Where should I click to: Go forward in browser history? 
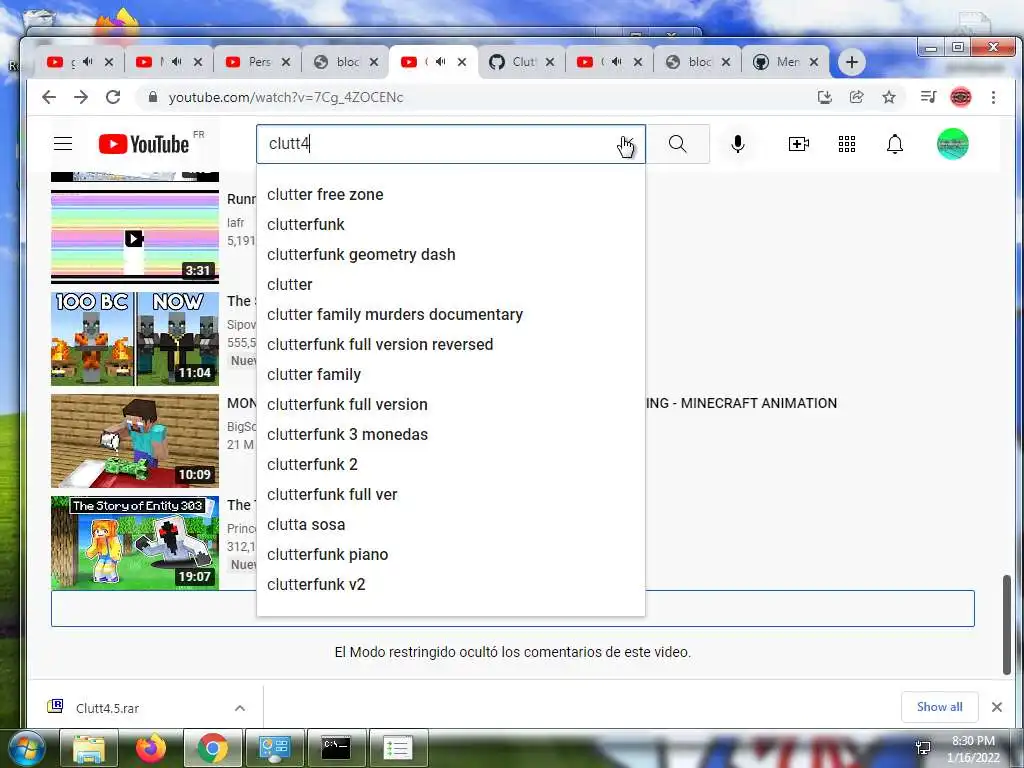(x=81, y=97)
